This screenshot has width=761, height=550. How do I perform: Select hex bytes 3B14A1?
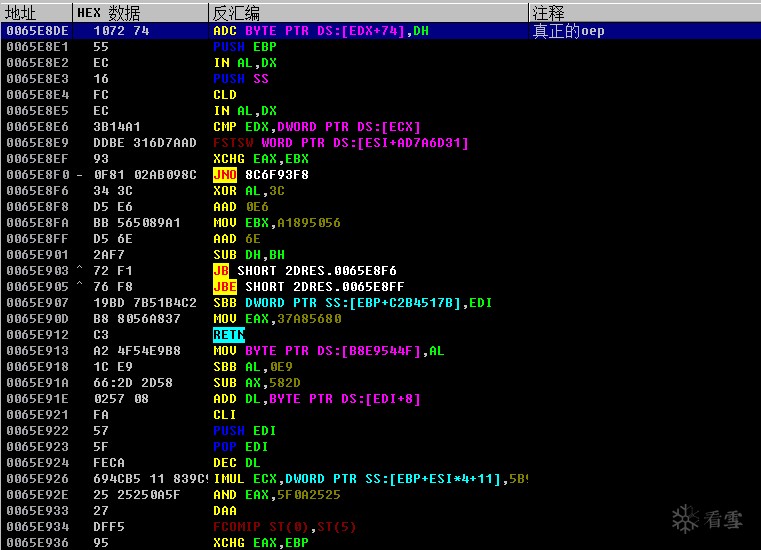[x=117, y=127]
